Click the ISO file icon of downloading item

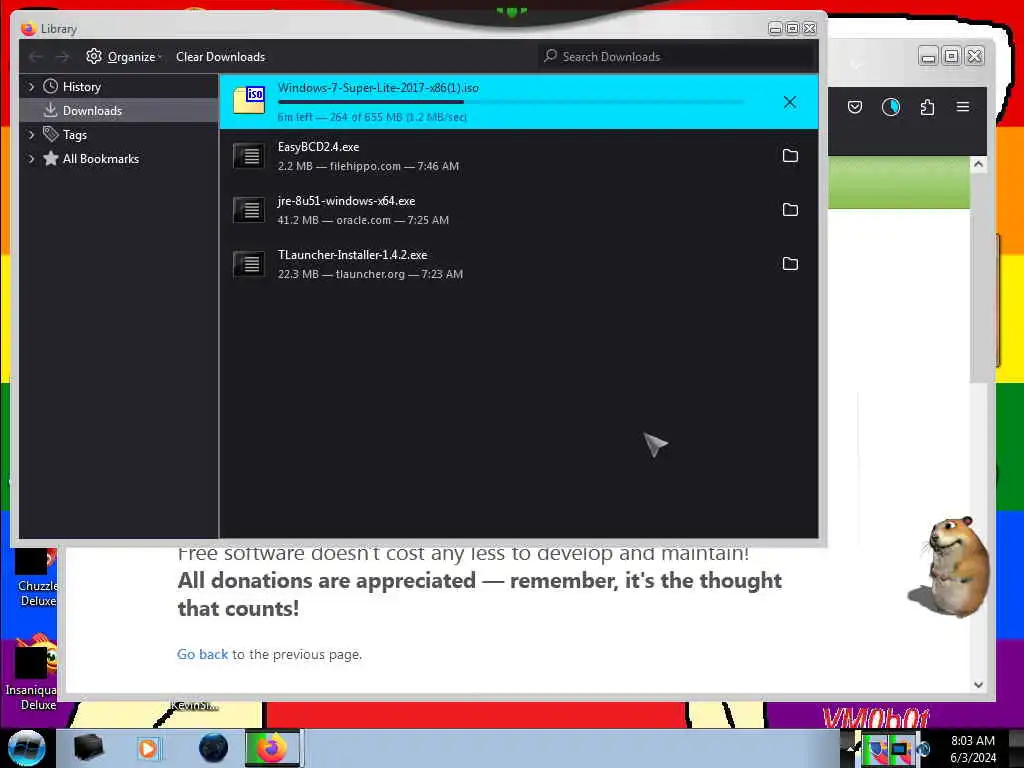tap(249, 99)
